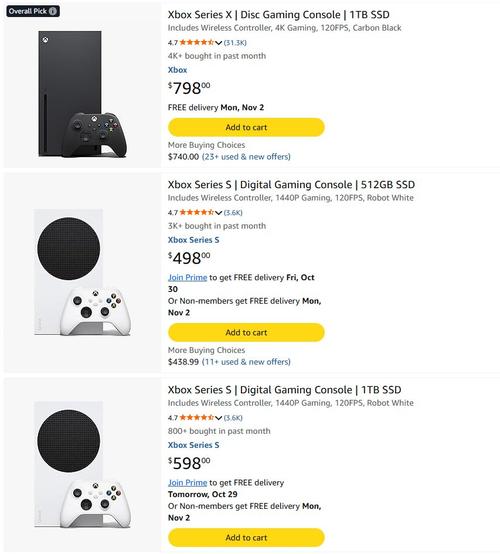This screenshot has height=554, width=500.
Task: Open Xbox Series S 512GB product image
Action: pyautogui.click(x=82, y=272)
